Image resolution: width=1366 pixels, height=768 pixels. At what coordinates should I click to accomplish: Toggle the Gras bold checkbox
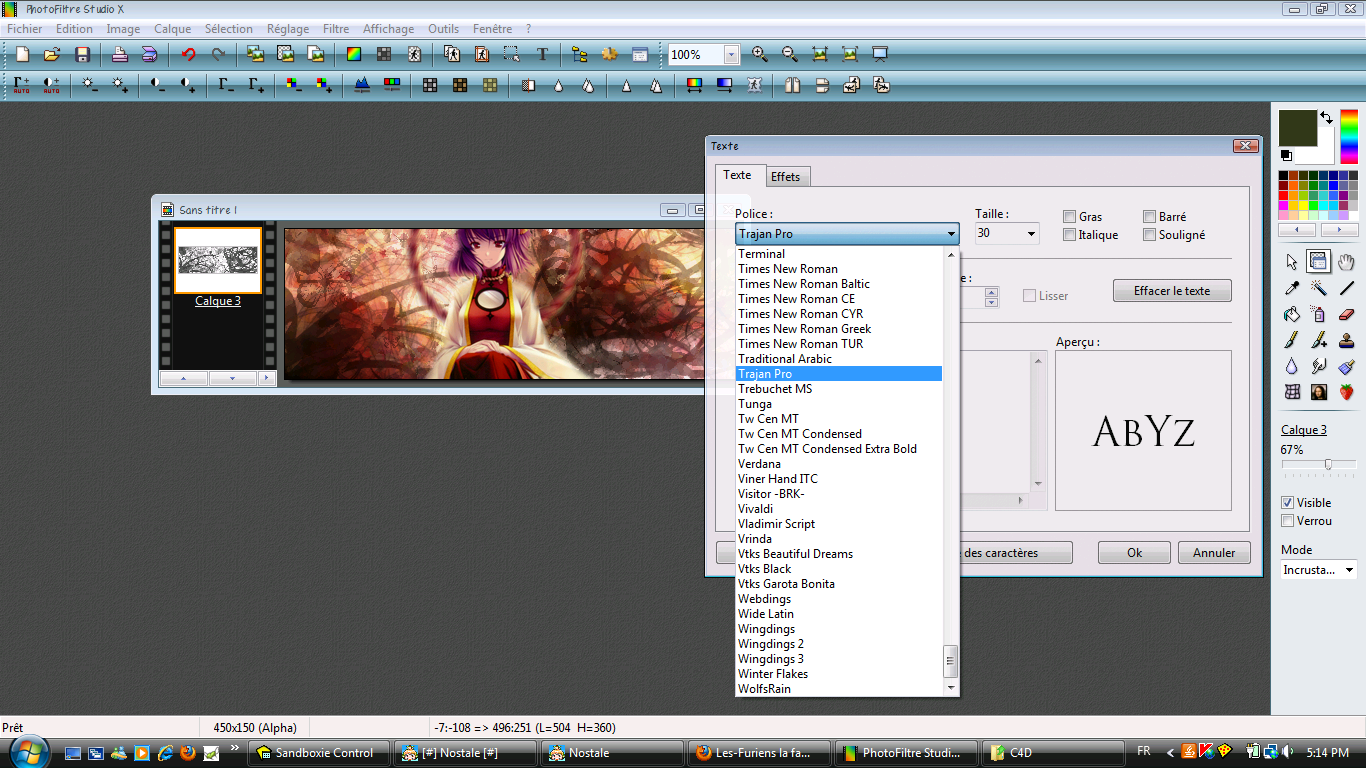tap(1069, 216)
